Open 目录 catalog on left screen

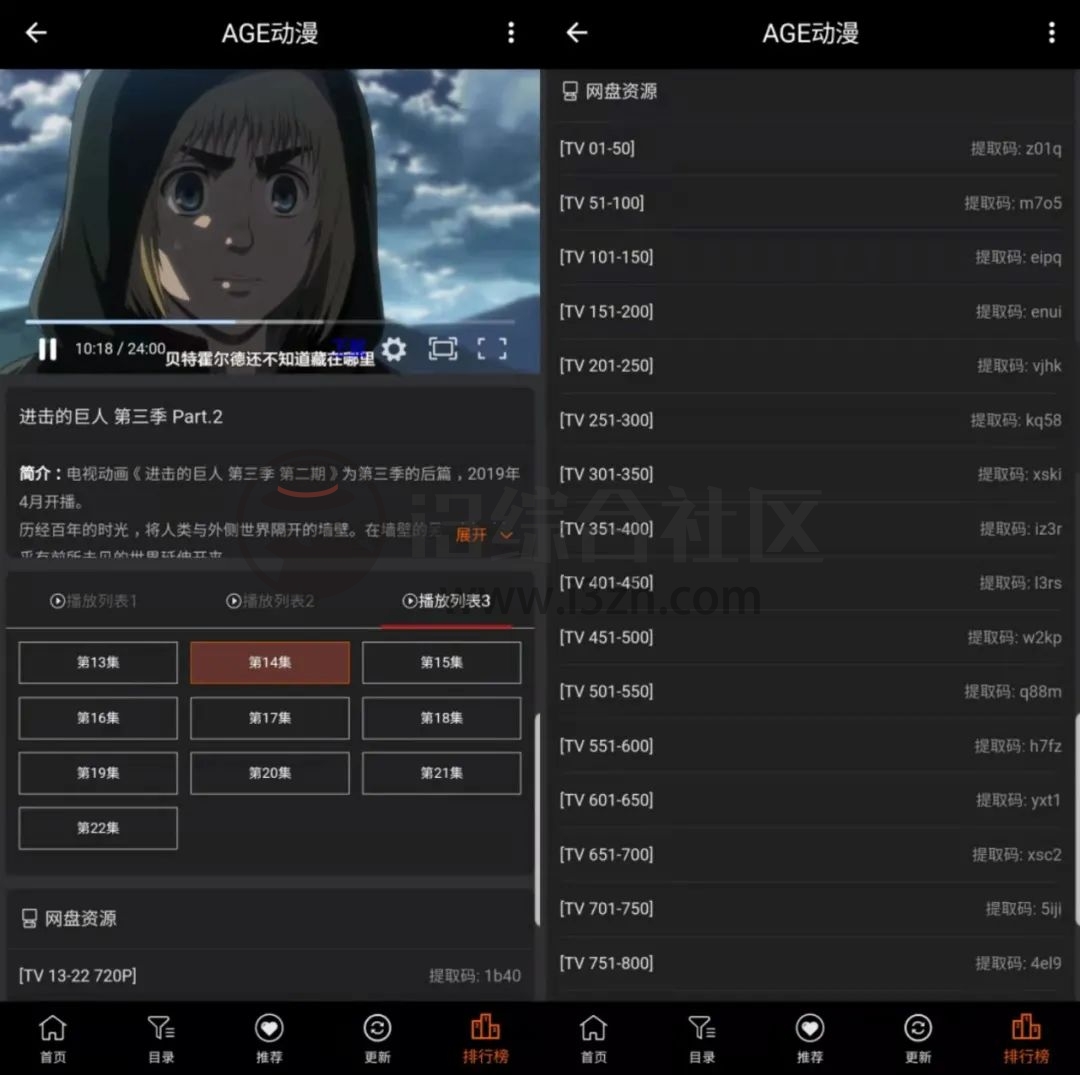tap(161, 1038)
